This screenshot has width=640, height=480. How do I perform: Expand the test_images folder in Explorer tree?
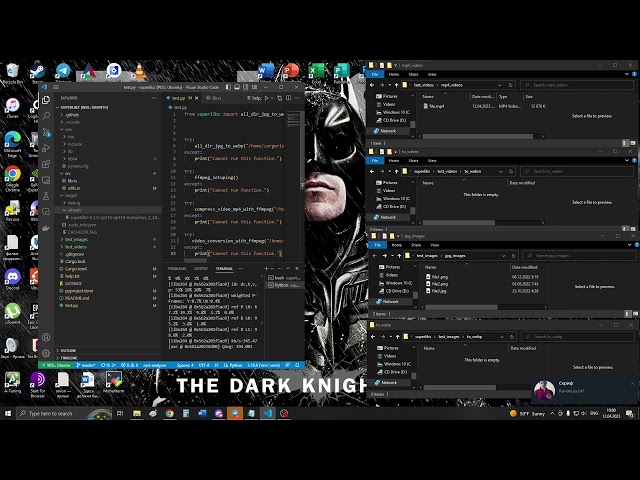(74, 239)
